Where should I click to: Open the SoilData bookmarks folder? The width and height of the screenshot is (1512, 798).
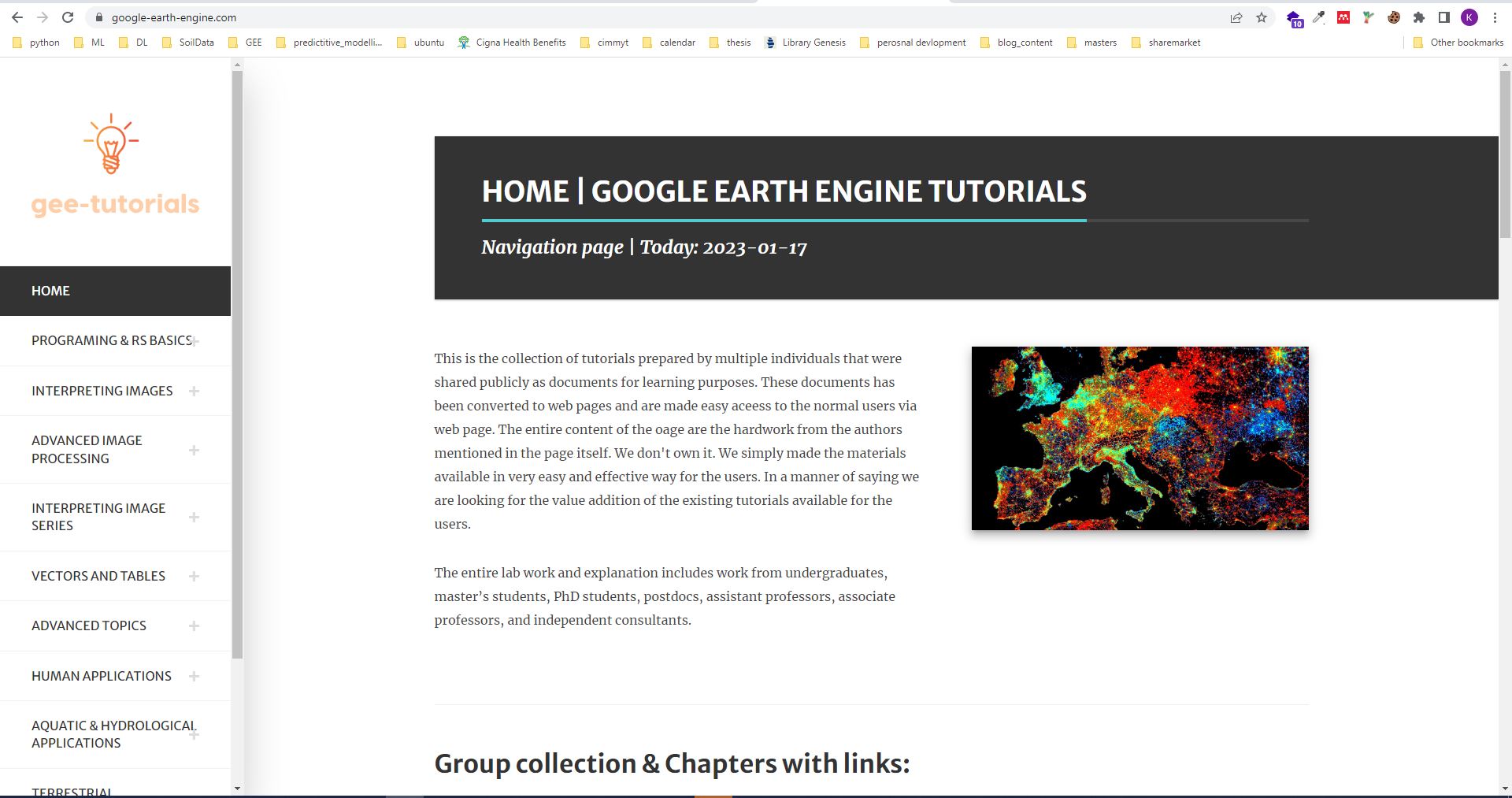click(x=188, y=43)
